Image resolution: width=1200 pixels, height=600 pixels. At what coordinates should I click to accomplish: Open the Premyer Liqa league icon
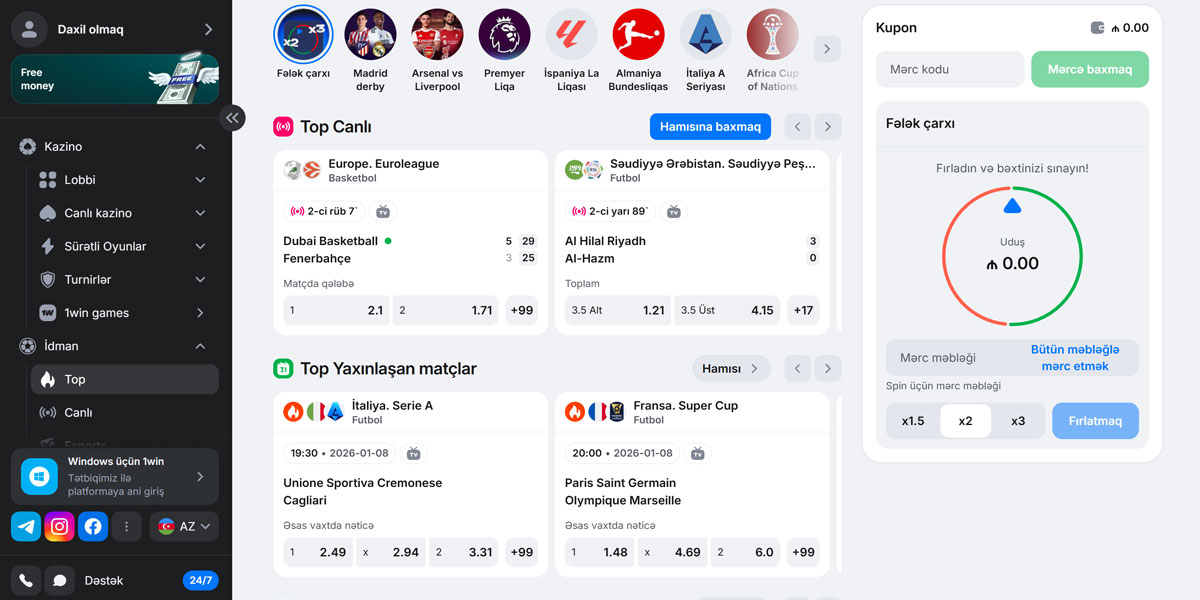504,35
